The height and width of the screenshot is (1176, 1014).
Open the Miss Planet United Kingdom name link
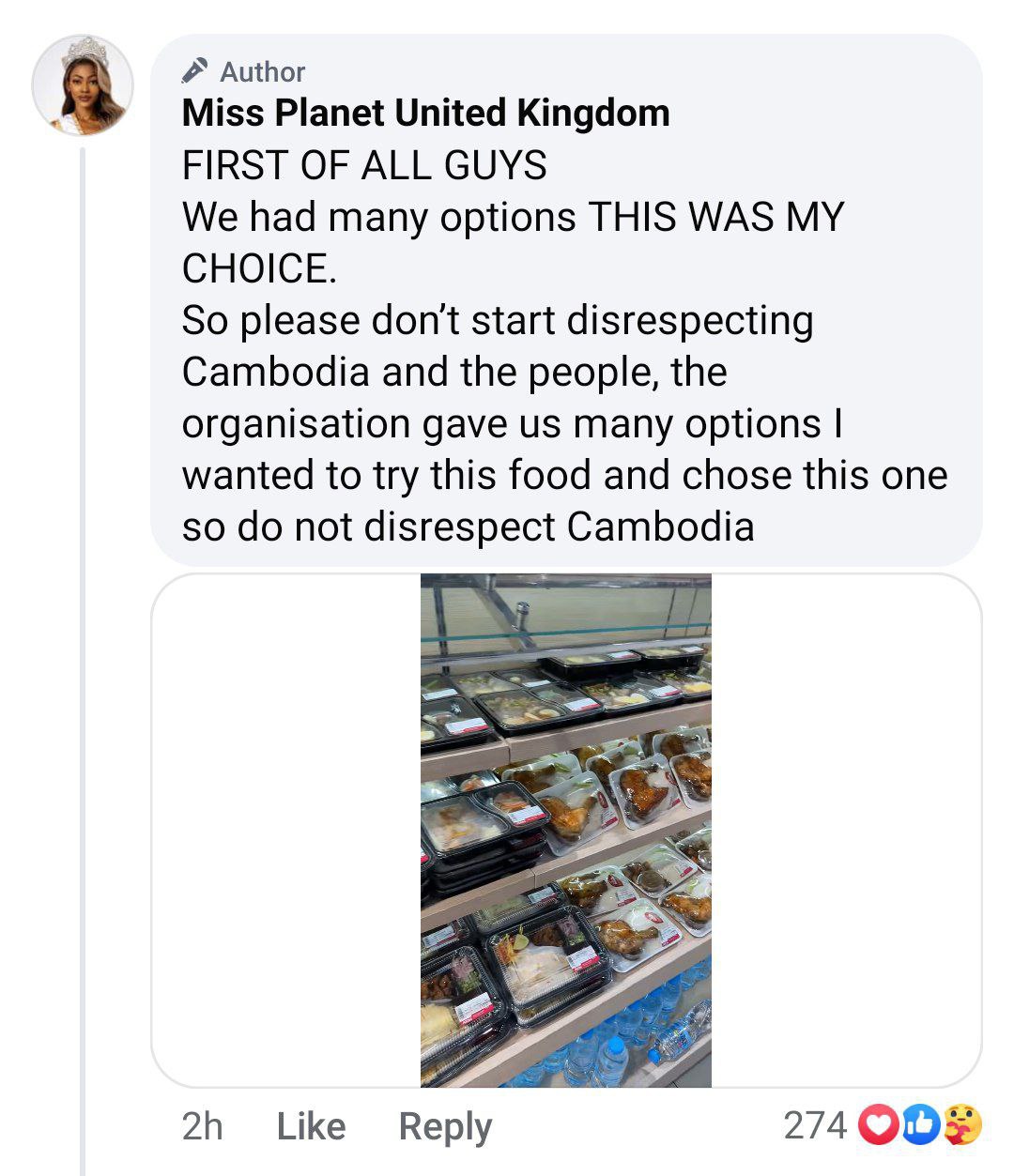pyautogui.click(x=425, y=113)
